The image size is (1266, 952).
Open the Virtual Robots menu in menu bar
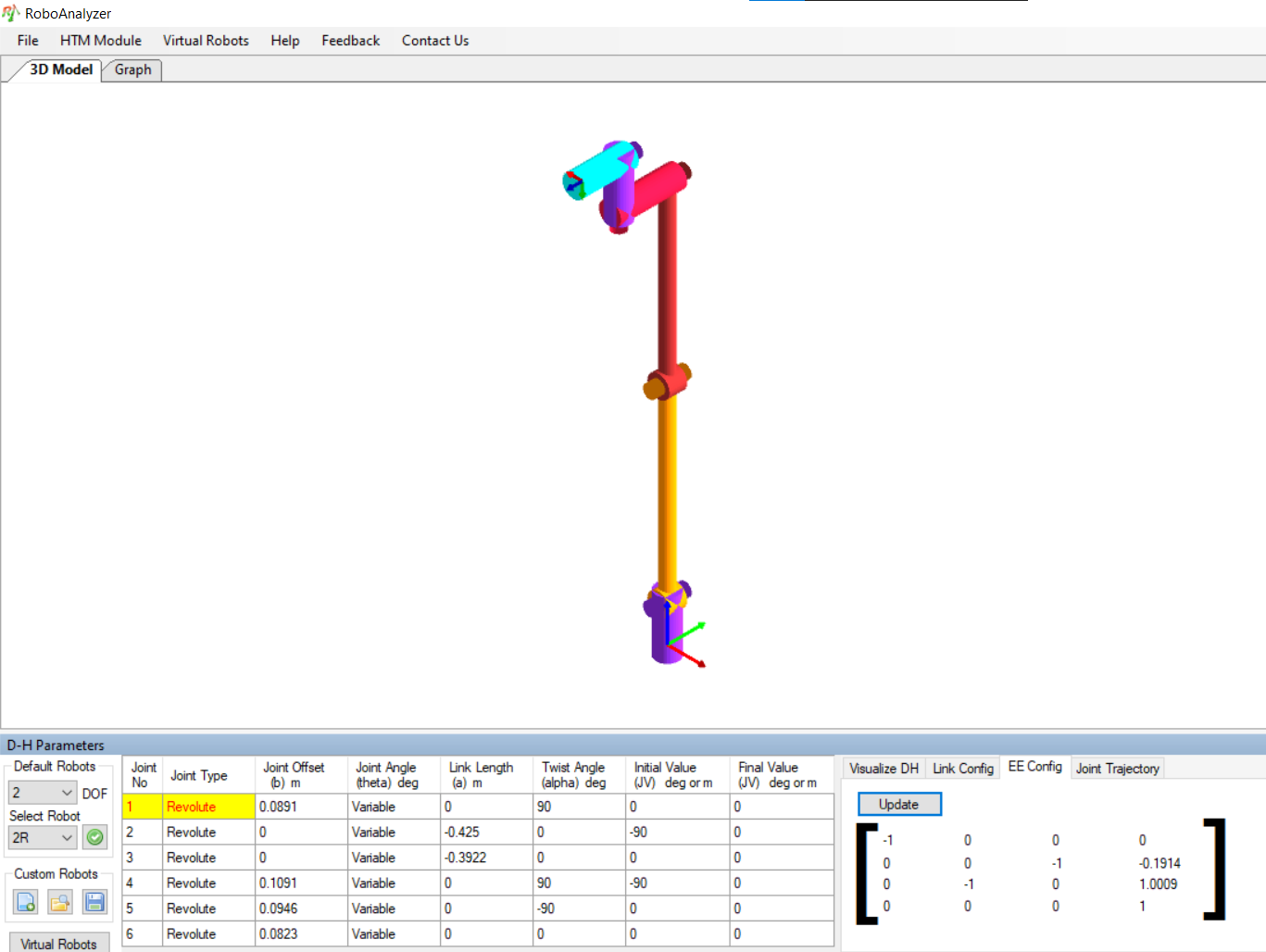(206, 41)
